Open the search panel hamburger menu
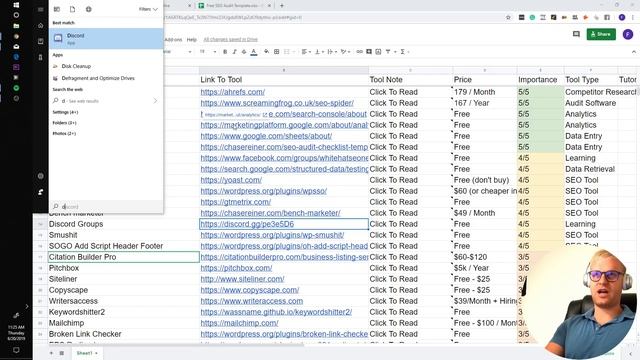The height and width of the screenshot is (360, 640). (40, 9)
